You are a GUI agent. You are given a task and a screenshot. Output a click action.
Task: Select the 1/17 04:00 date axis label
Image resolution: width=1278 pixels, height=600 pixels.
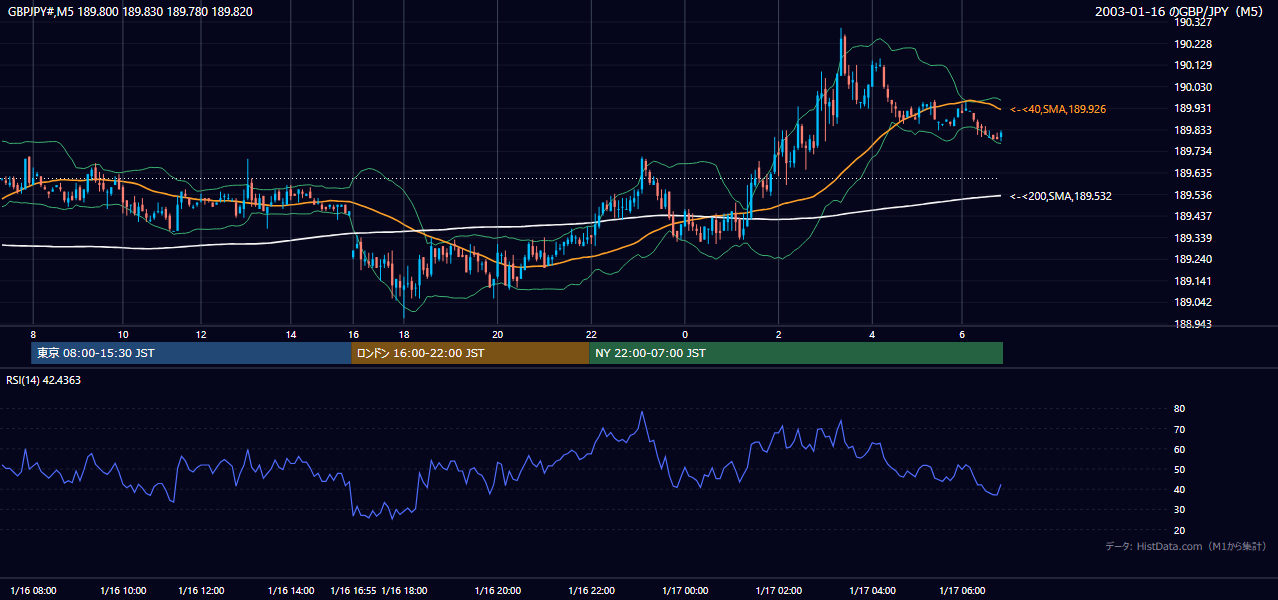pyautogui.click(x=872, y=590)
